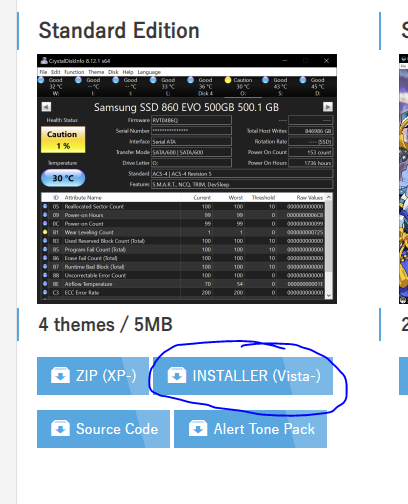Click the attribute list scroll down arrow
This screenshot has height=504, width=408.
coord(329,295)
